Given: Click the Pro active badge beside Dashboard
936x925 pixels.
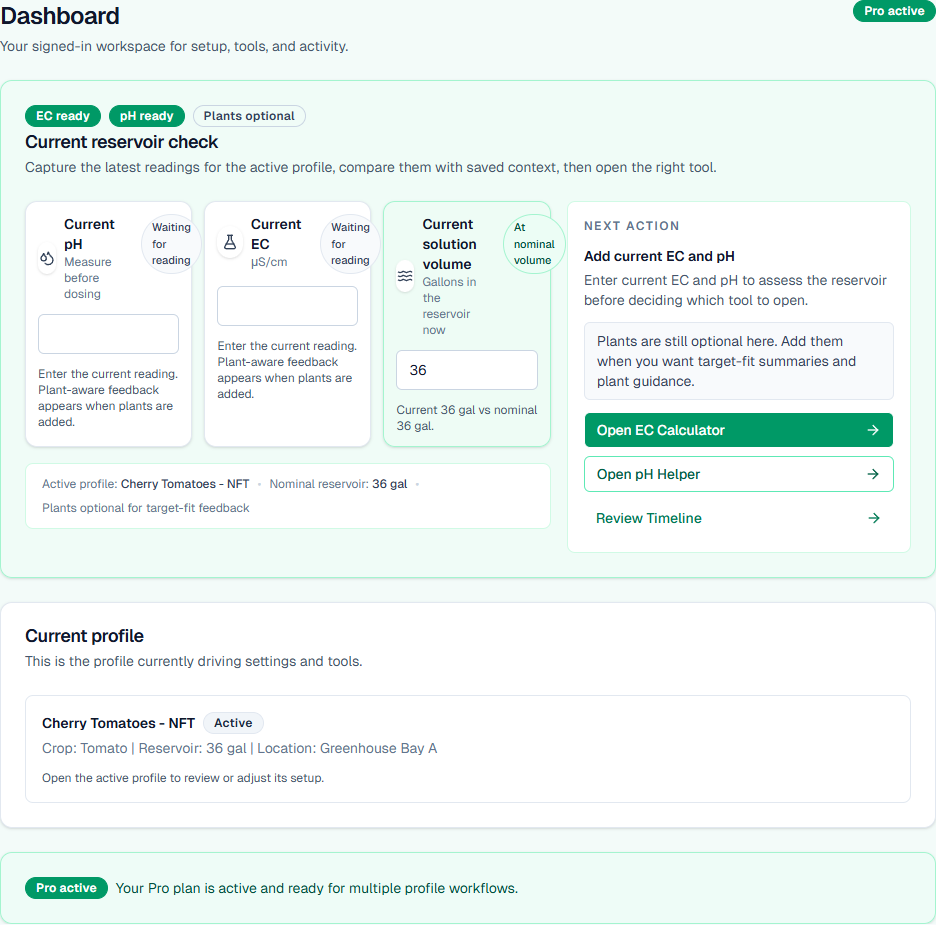Looking at the screenshot, I should (x=893, y=11).
